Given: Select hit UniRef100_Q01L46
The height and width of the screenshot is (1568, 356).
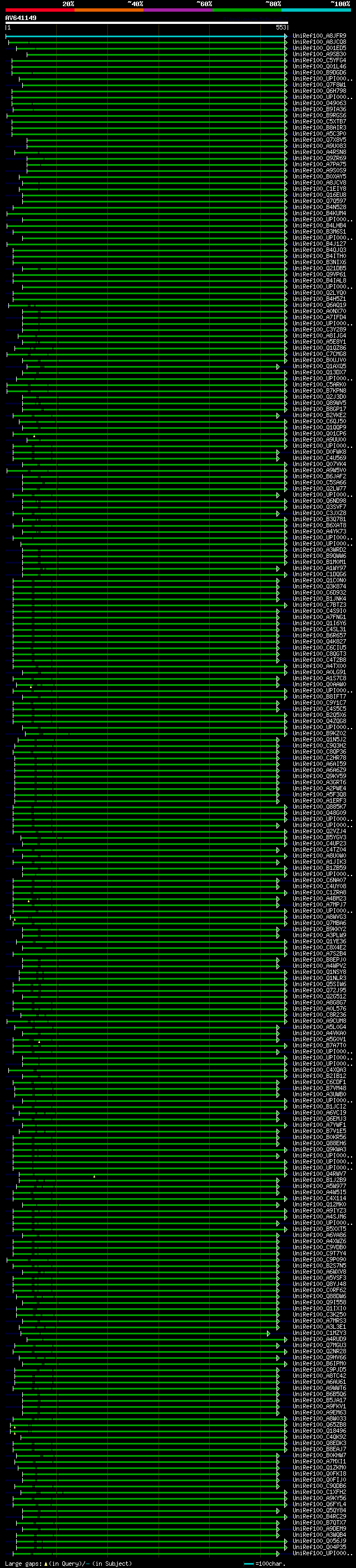Looking at the screenshot, I should click(319, 66).
